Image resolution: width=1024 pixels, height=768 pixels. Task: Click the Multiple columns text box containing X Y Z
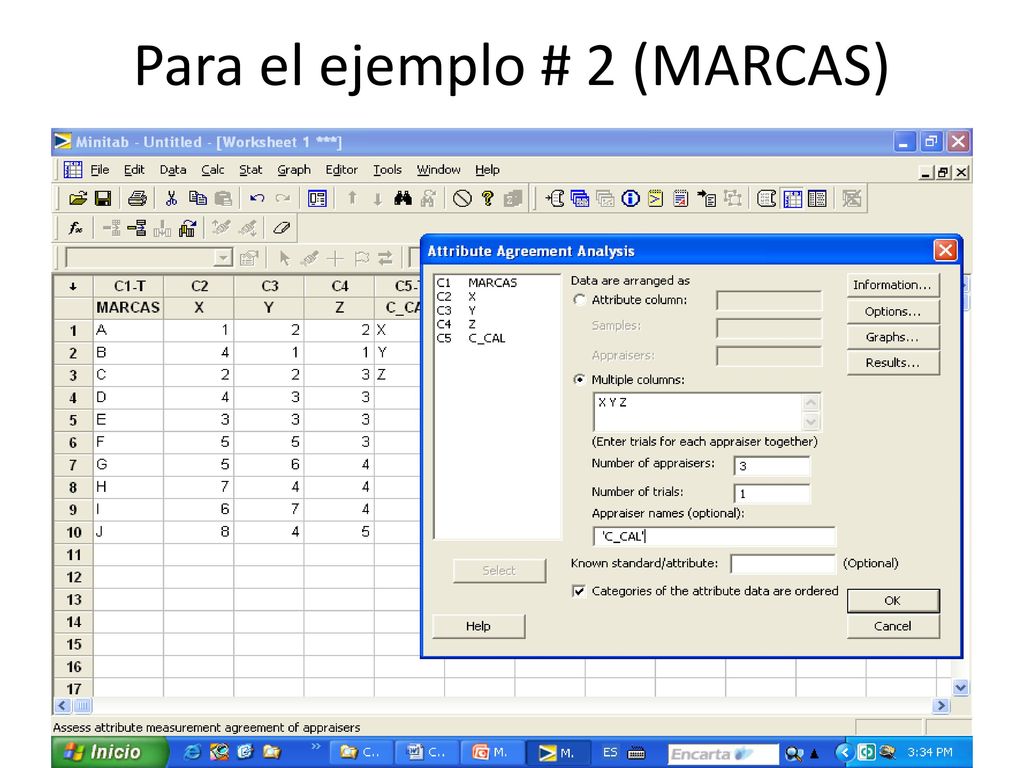click(x=697, y=412)
